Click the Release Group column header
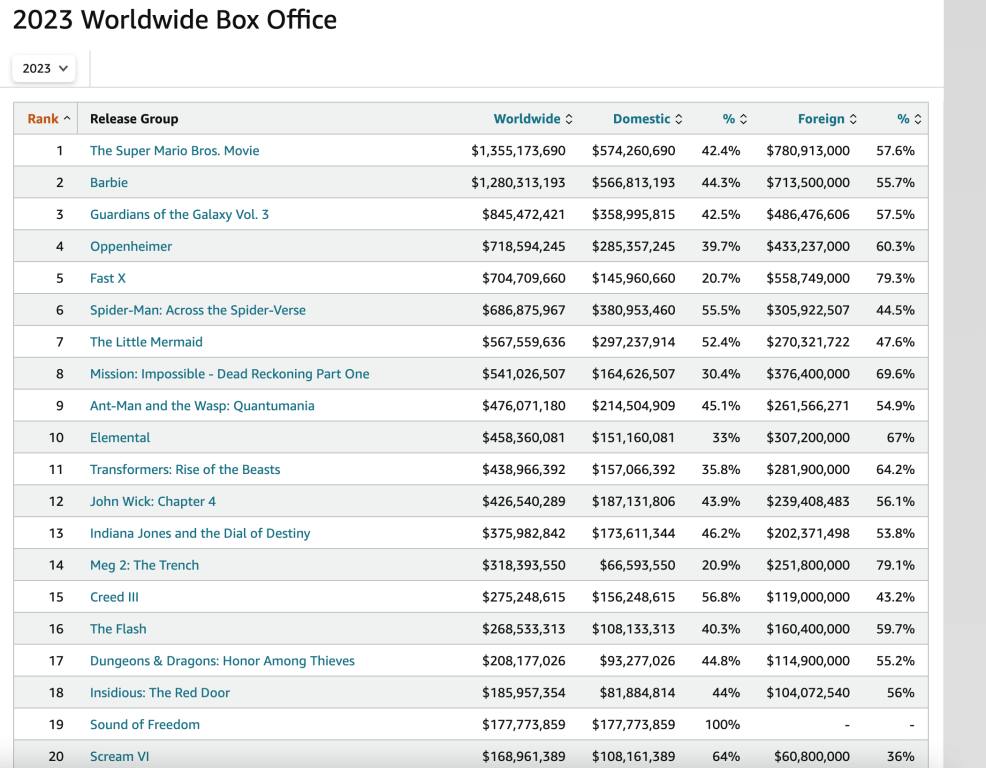The width and height of the screenshot is (986, 768). click(134, 119)
